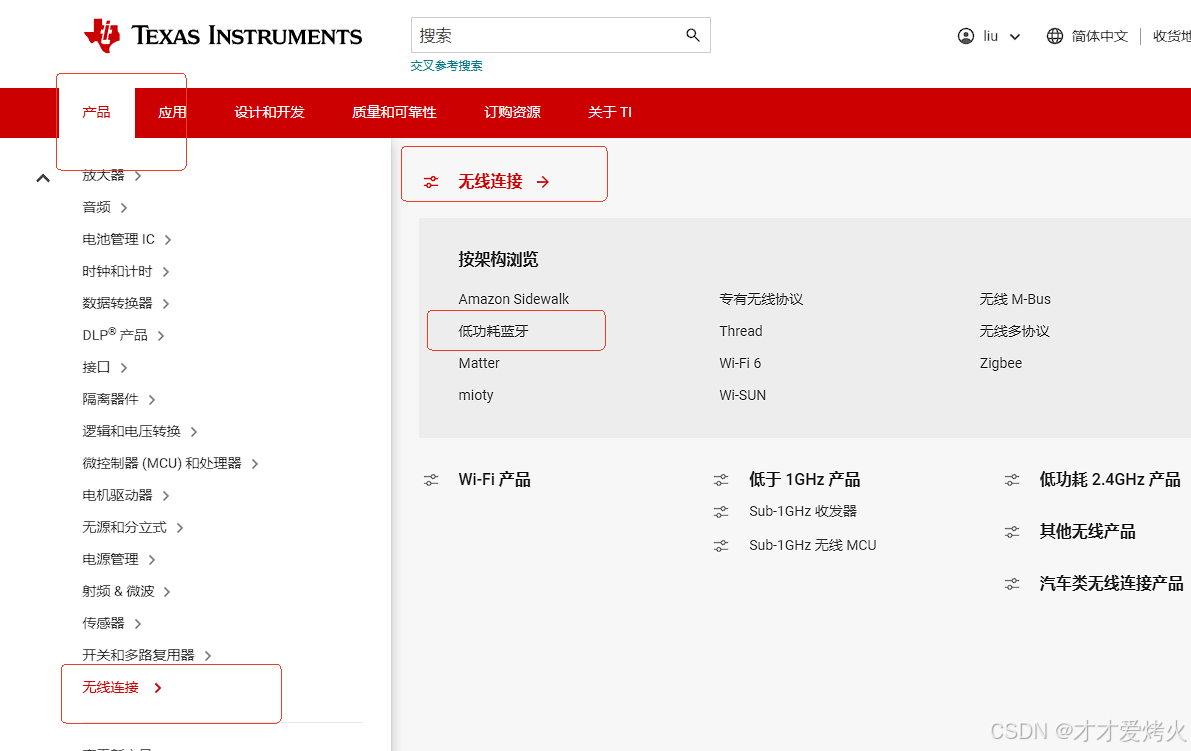Click the filter icon beside 无线连接 heading

click(431, 182)
